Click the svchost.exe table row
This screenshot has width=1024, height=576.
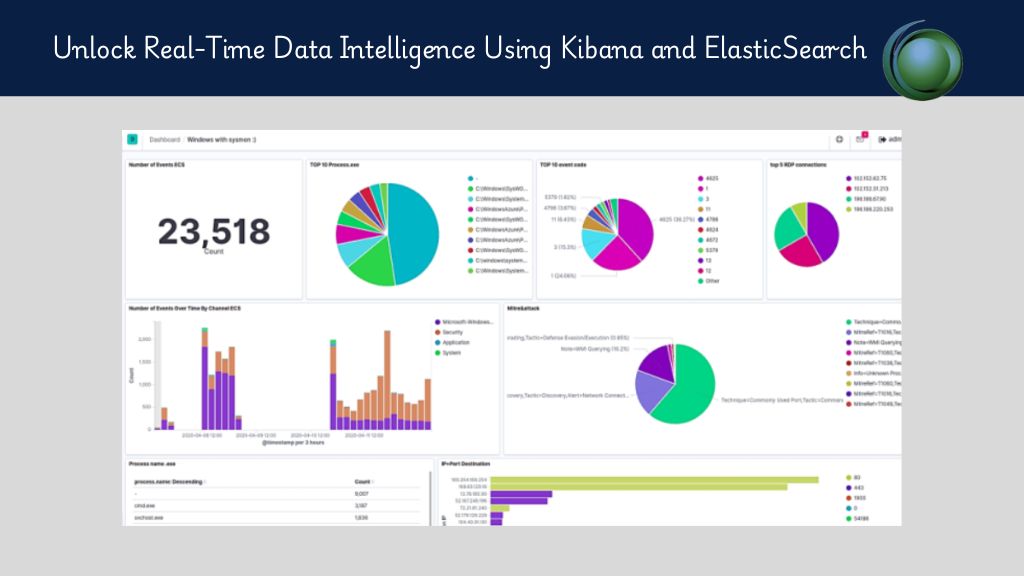point(277,517)
